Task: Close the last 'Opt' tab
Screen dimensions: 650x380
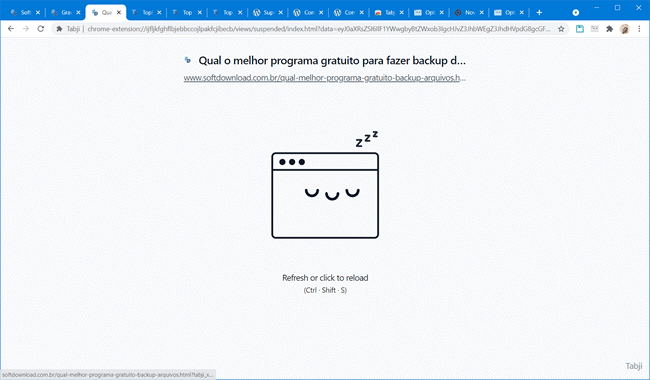Action: (522, 12)
